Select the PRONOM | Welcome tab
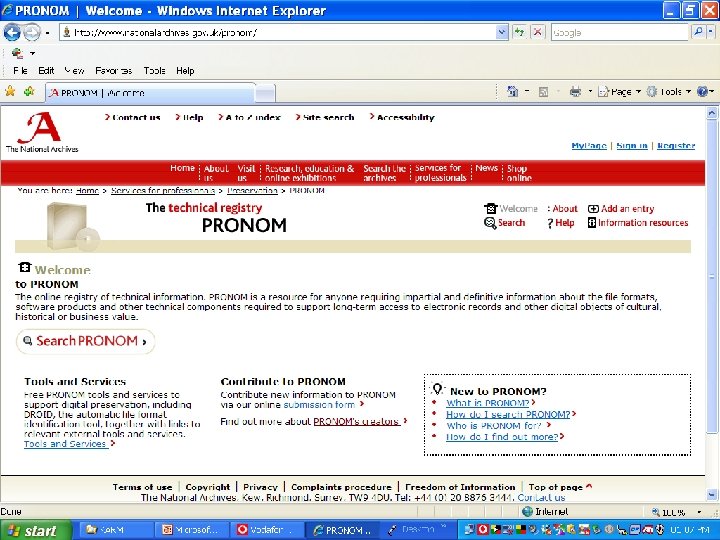This screenshot has width=720, height=540. click(x=150, y=92)
